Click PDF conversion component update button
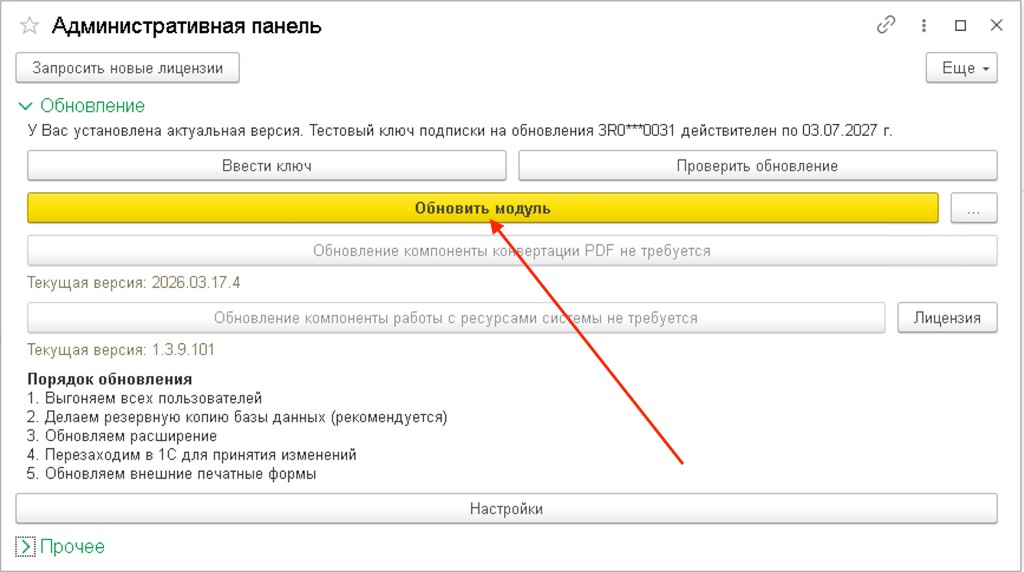 pyautogui.click(x=512, y=251)
